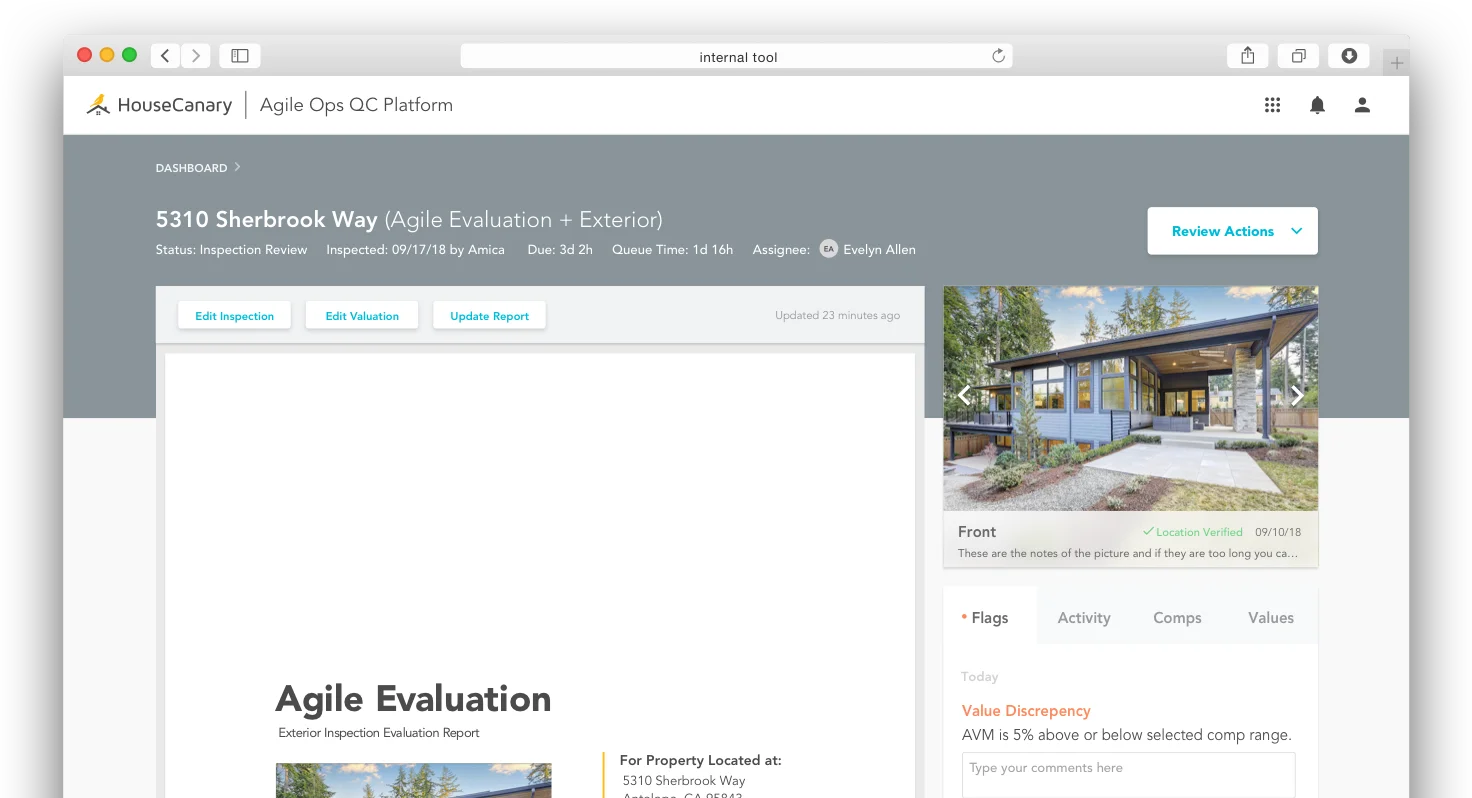The width and height of the screenshot is (1472, 798).
Task: Open the browser downloads button
Action: click(1349, 56)
